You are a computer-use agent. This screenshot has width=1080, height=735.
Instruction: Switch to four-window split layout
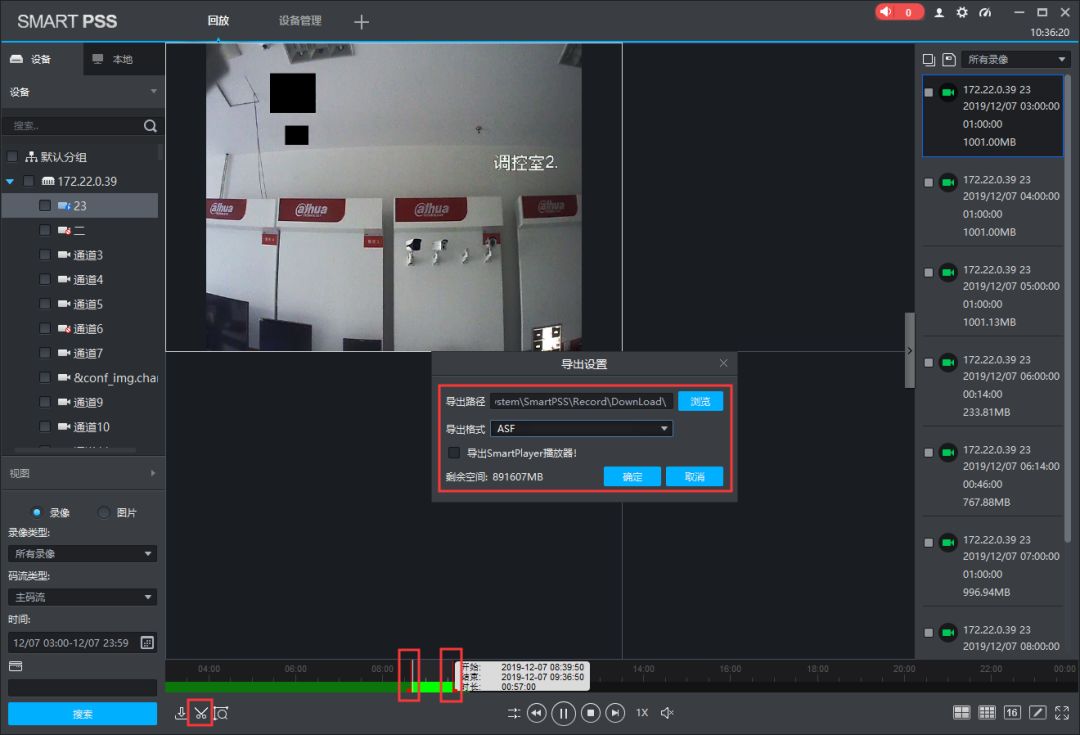pyautogui.click(x=961, y=712)
